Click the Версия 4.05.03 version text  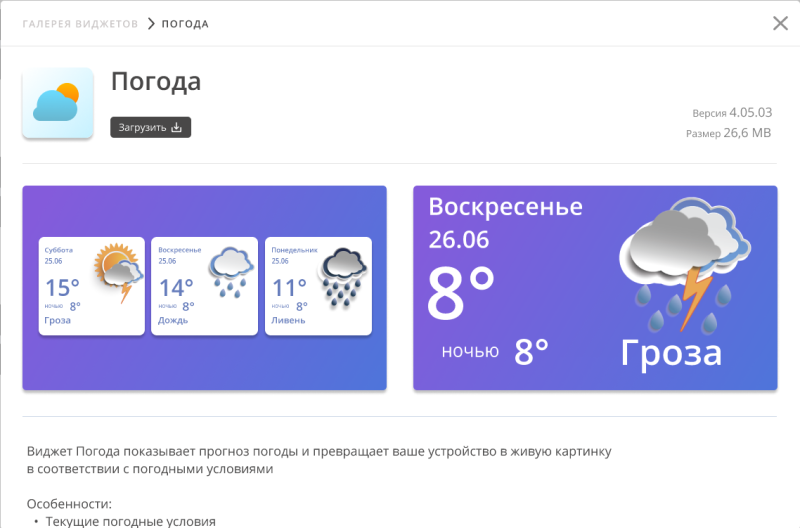click(732, 113)
